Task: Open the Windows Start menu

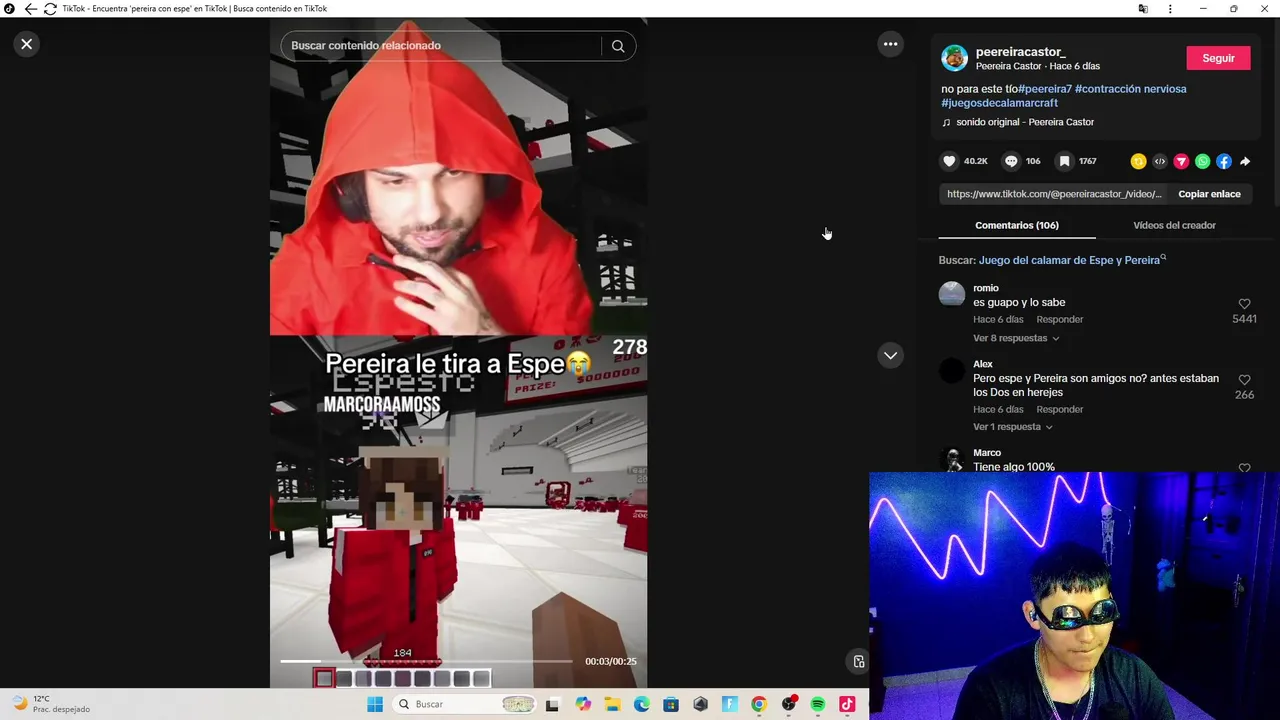Action: (375, 704)
